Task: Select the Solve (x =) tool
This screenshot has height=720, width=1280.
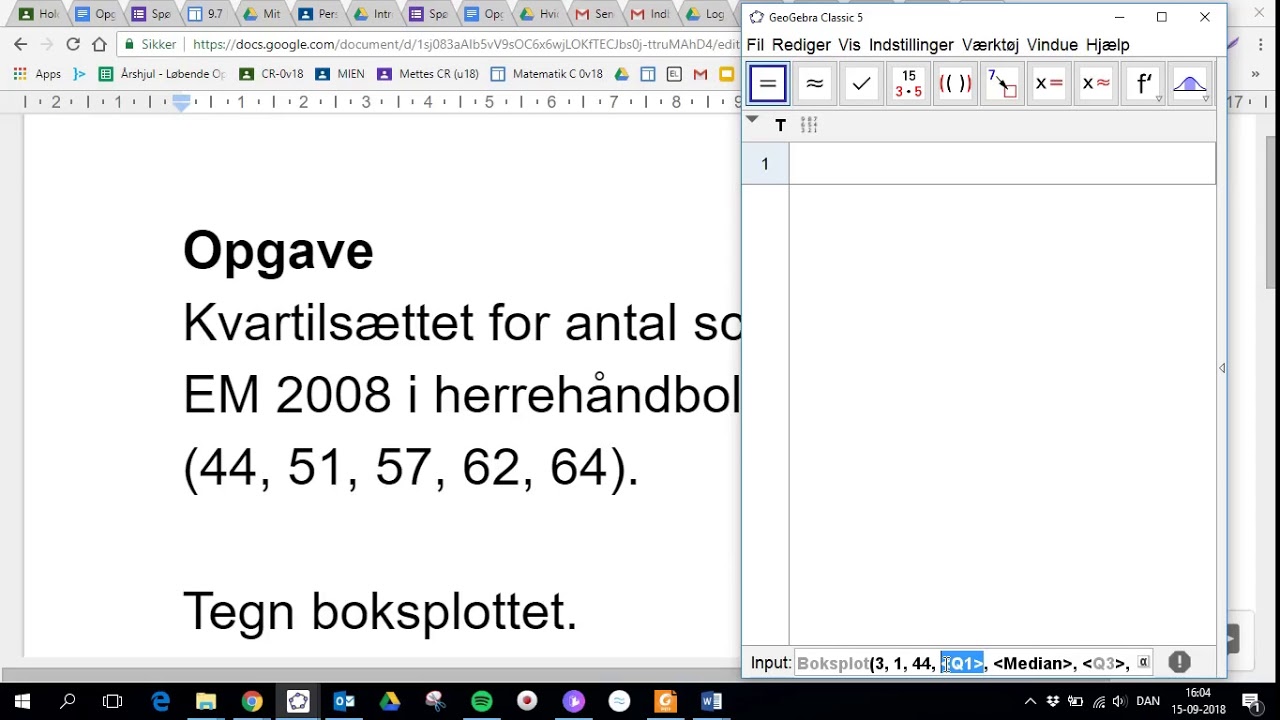Action: pyautogui.click(x=1048, y=84)
